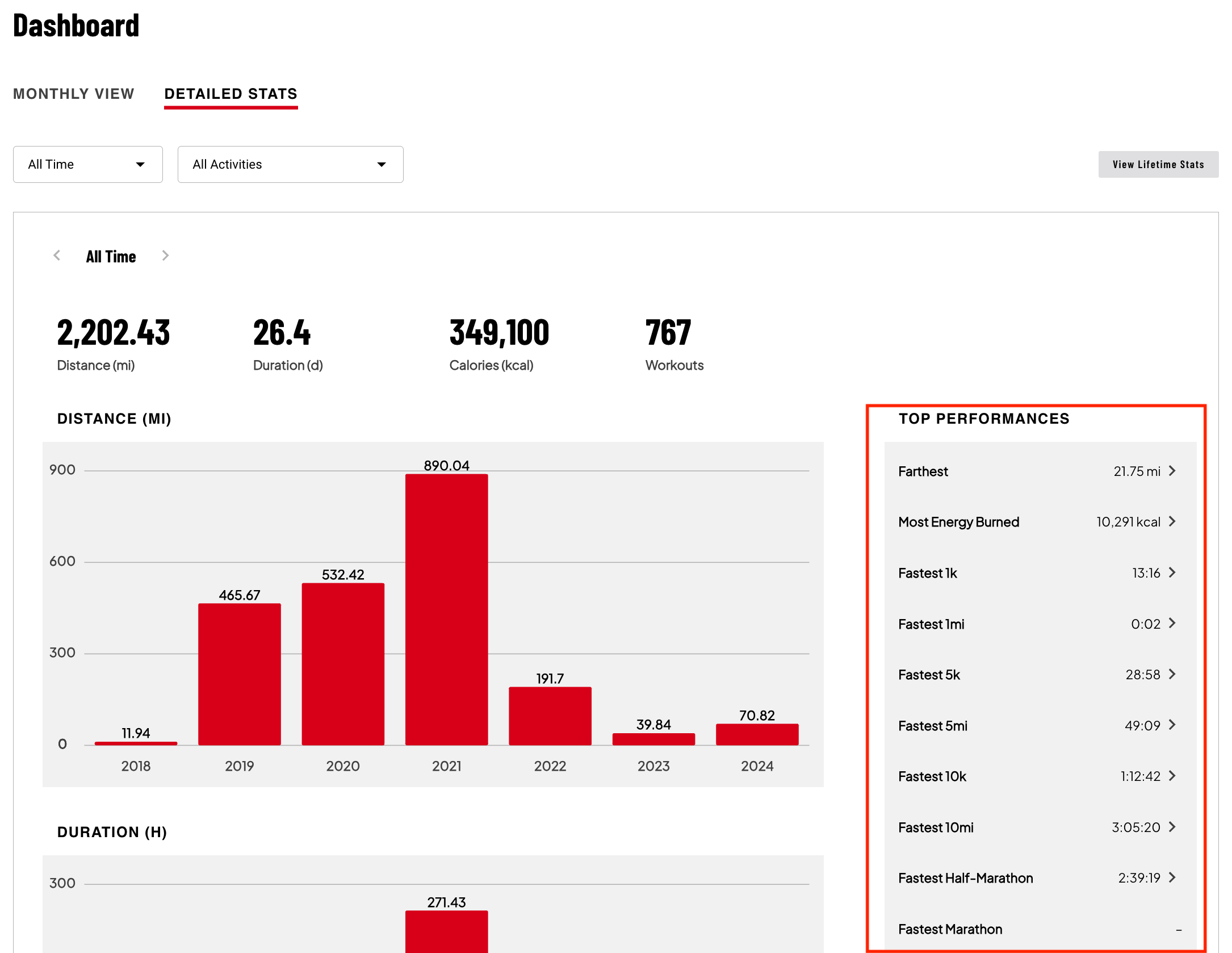Click the next period arrow beside All Time
The height and width of the screenshot is (953, 1232).
click(x=165, y=256)
